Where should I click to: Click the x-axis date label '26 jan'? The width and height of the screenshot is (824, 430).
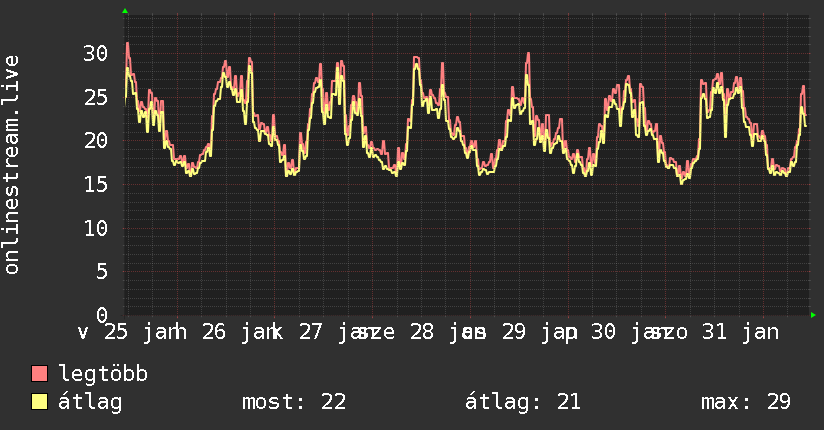(x=240, y=332)
